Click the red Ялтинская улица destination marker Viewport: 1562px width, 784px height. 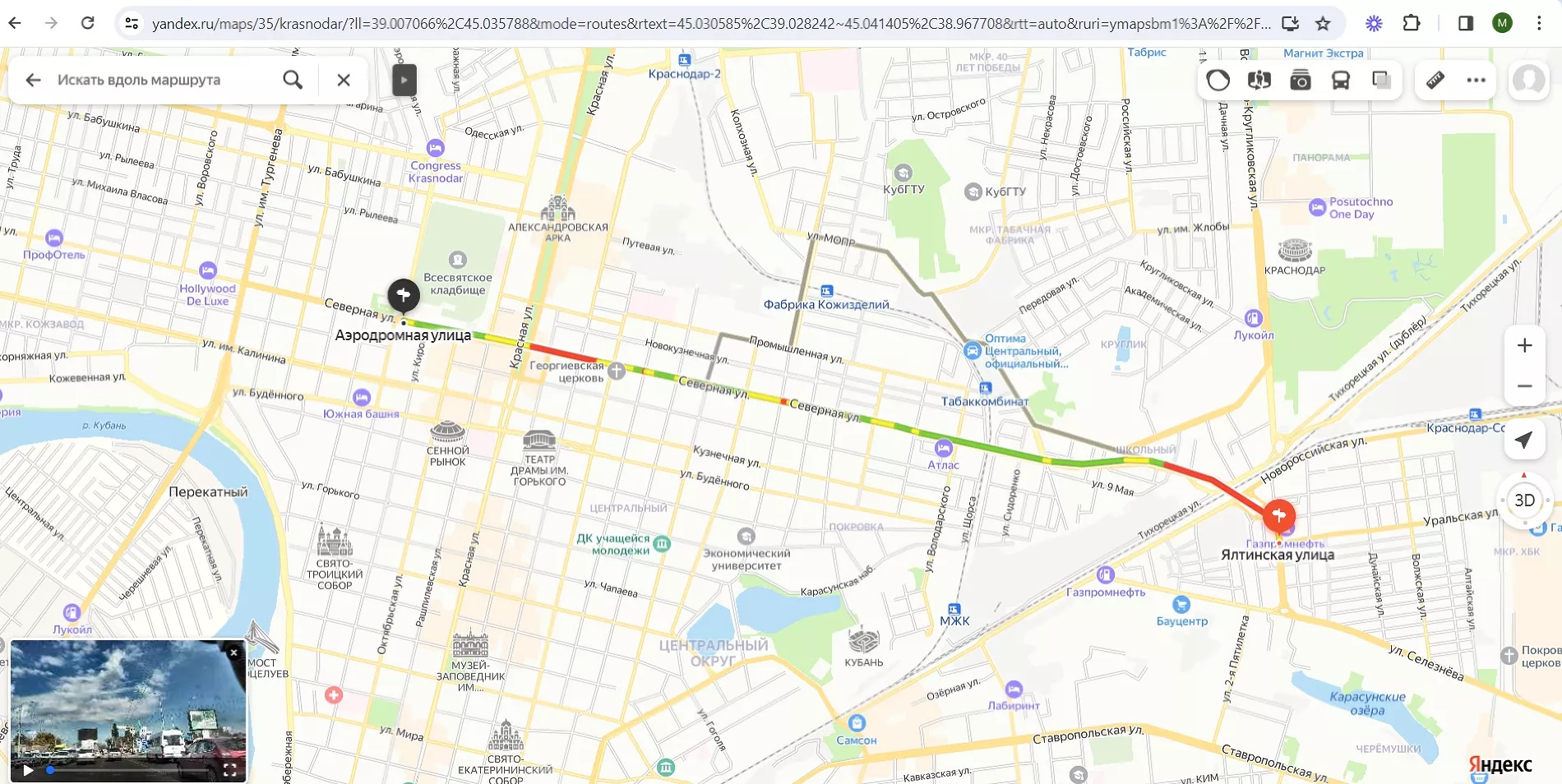click(1278, 516)
